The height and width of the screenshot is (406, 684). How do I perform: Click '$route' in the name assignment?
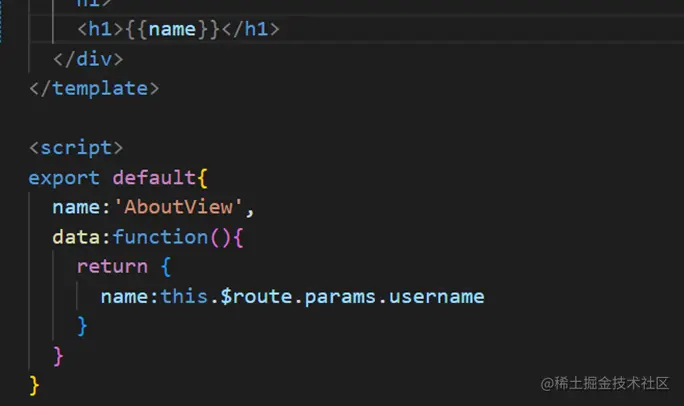[x=256, y=296]
